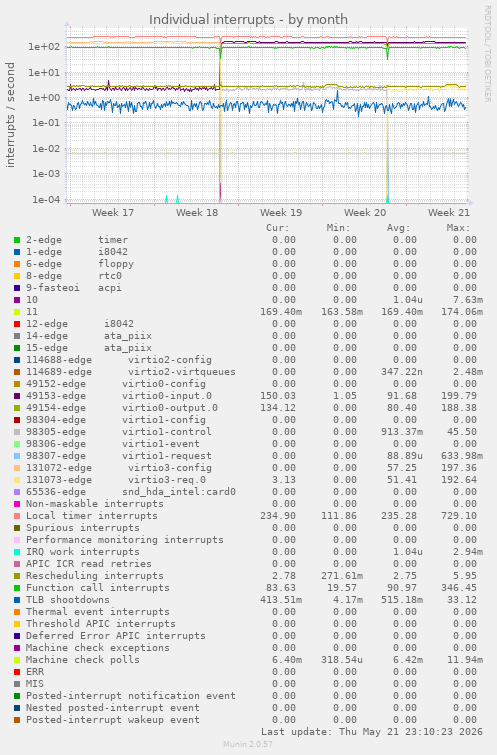Click the blue swatch beside 1-edge i8042
Screen dimensions: 497x755
point(17,252)
